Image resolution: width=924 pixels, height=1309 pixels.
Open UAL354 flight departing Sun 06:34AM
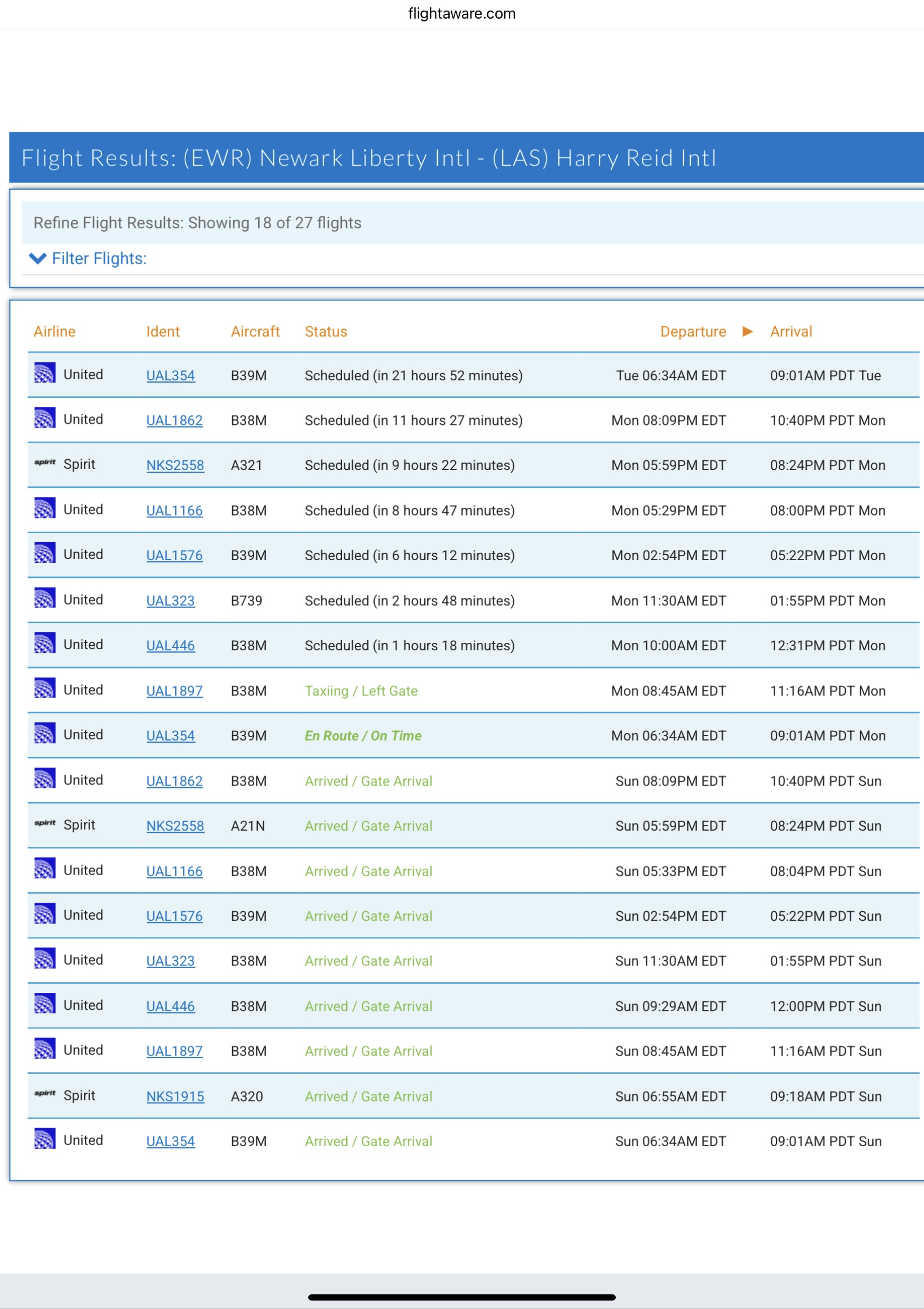pyautogui.click(x=171, y=1142)
